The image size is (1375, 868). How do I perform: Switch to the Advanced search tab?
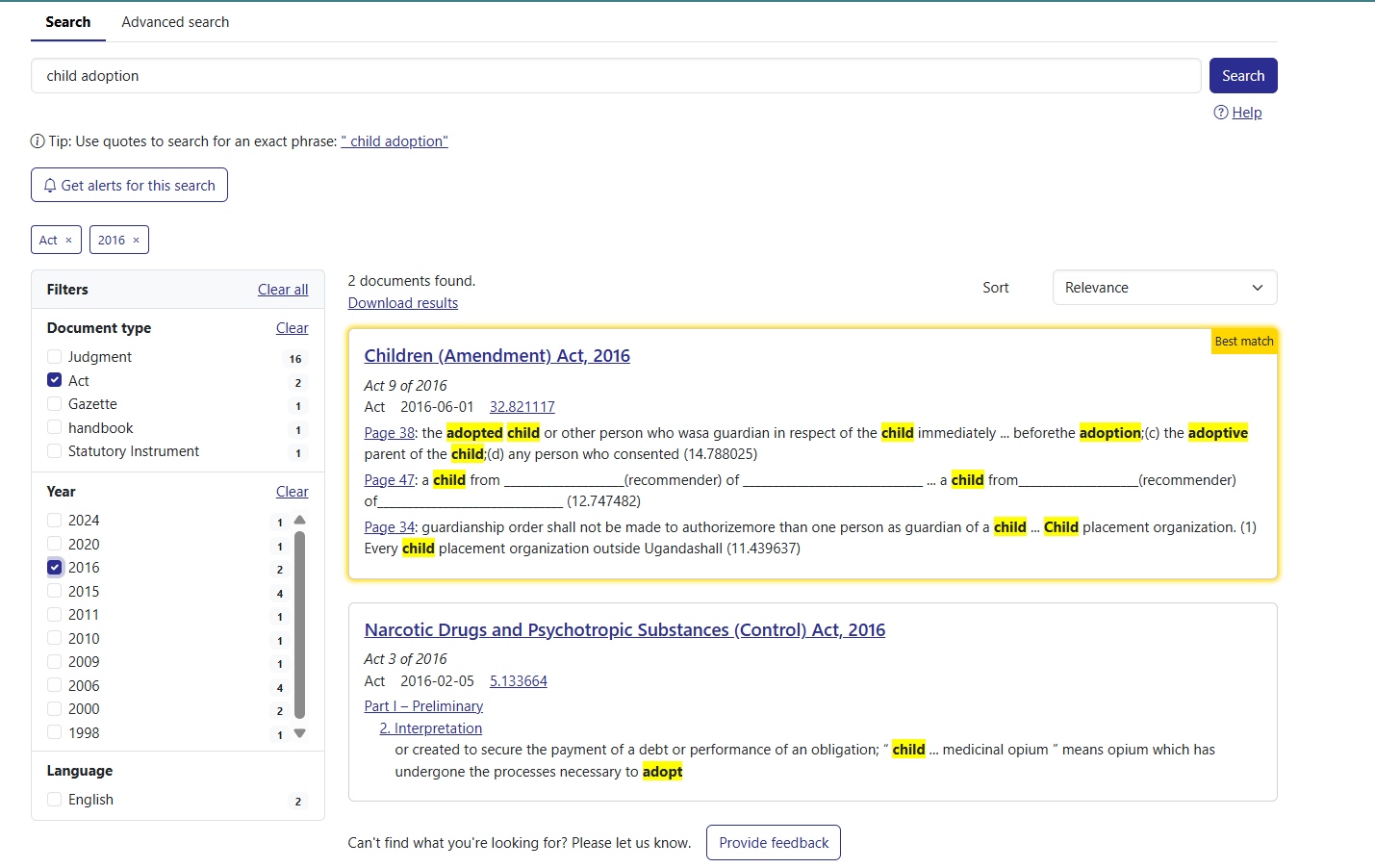pos(175,22)
